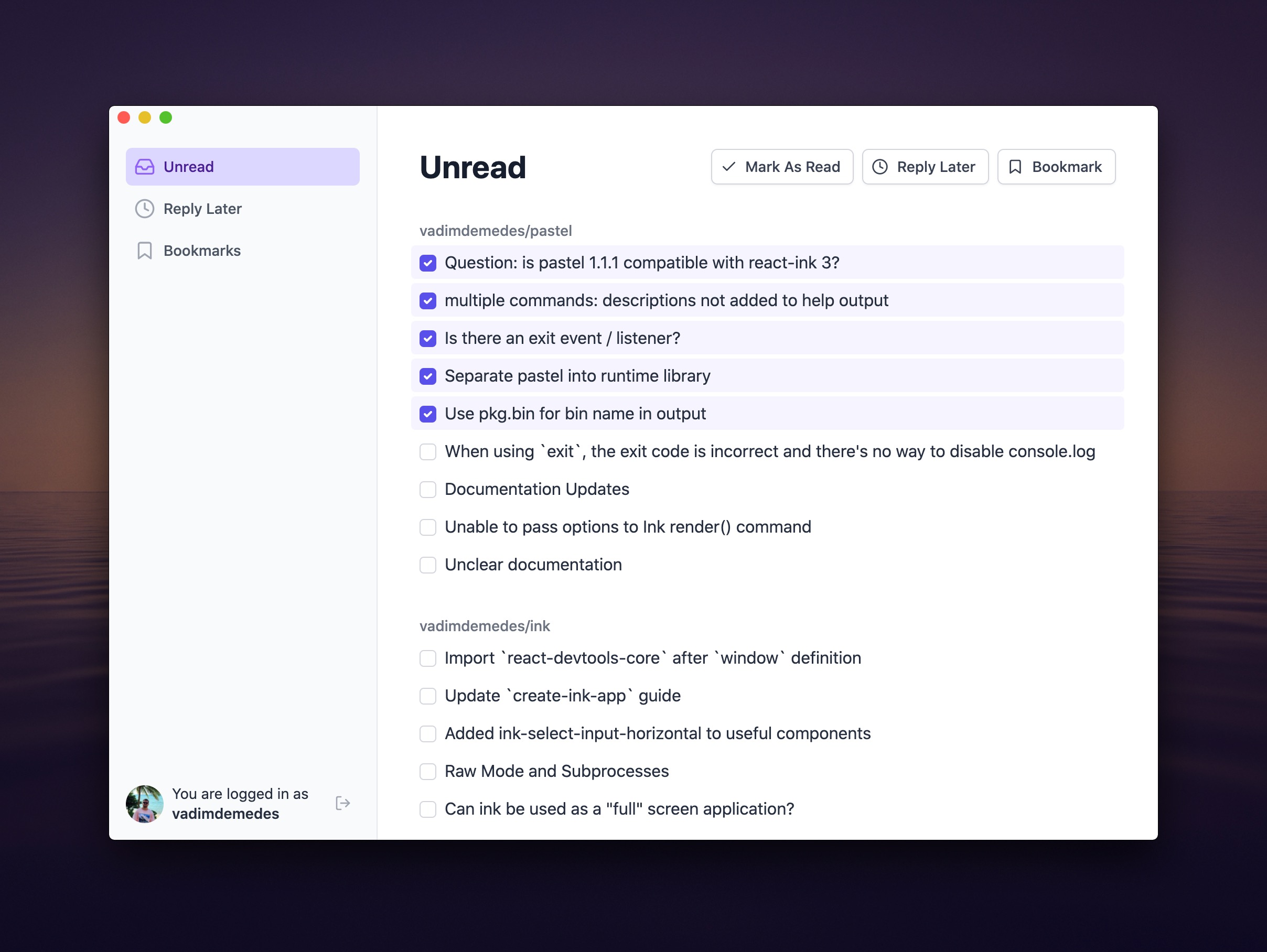Click the clock icon in Reply Later button
The height and width of the screenshot is (952, 1267).
pyautogui.click(x=880, y=167)
